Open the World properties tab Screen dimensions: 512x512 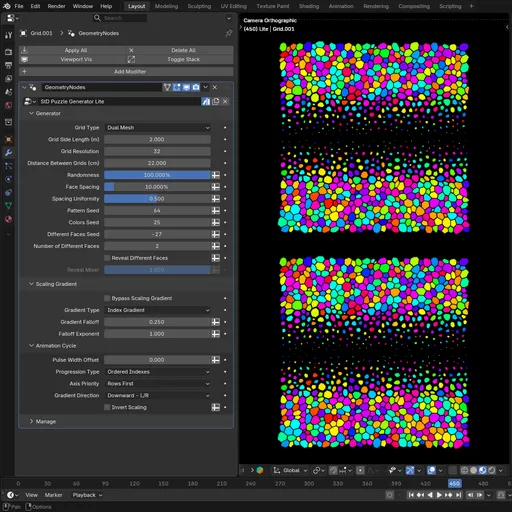click(8, 105)
